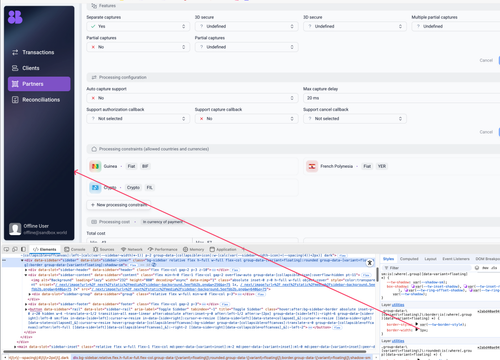Click New processing constraint button
The width and height of the screenshot is (500, 360).
coord(119,205)
